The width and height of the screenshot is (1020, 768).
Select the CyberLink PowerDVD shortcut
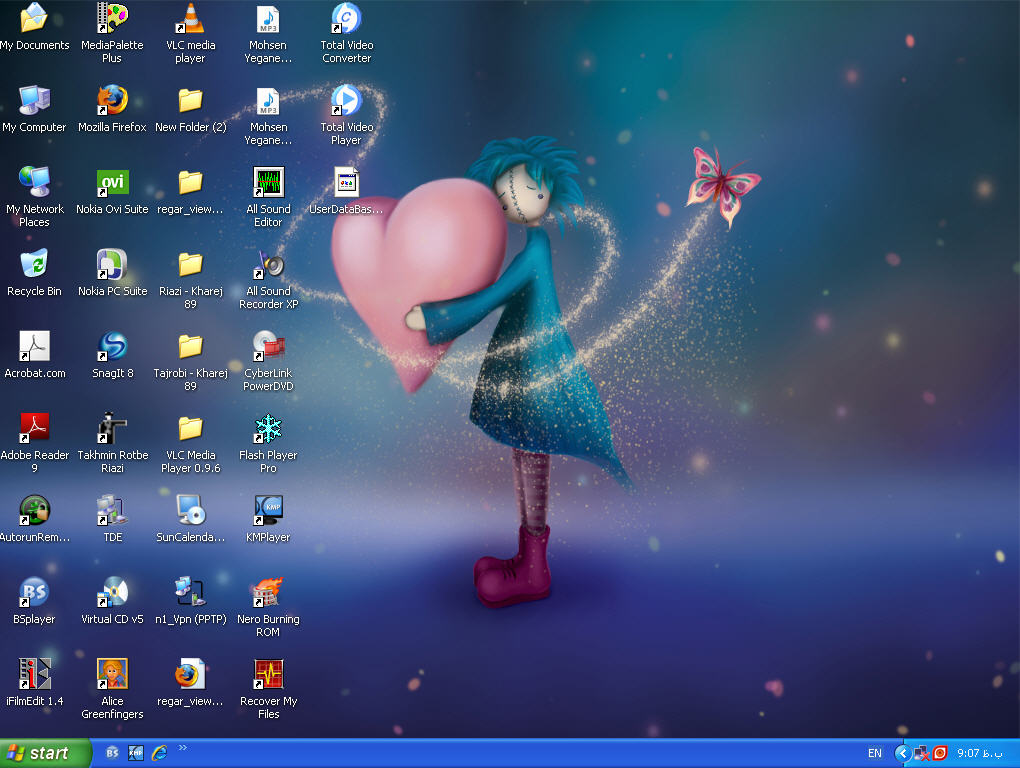tap(268, 346)
